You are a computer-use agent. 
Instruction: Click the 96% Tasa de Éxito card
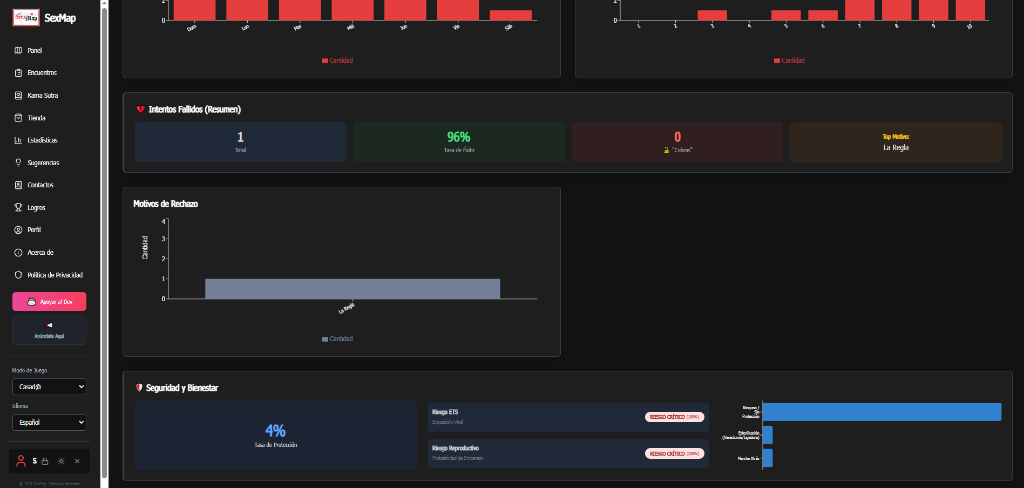[x=458, y=142]
